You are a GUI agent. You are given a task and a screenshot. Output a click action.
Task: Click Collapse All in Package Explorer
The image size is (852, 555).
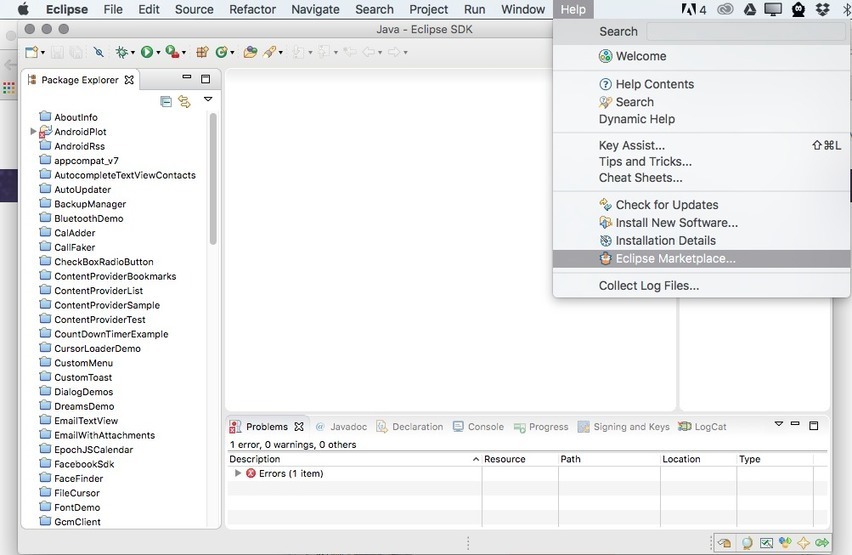coord(166,101)
